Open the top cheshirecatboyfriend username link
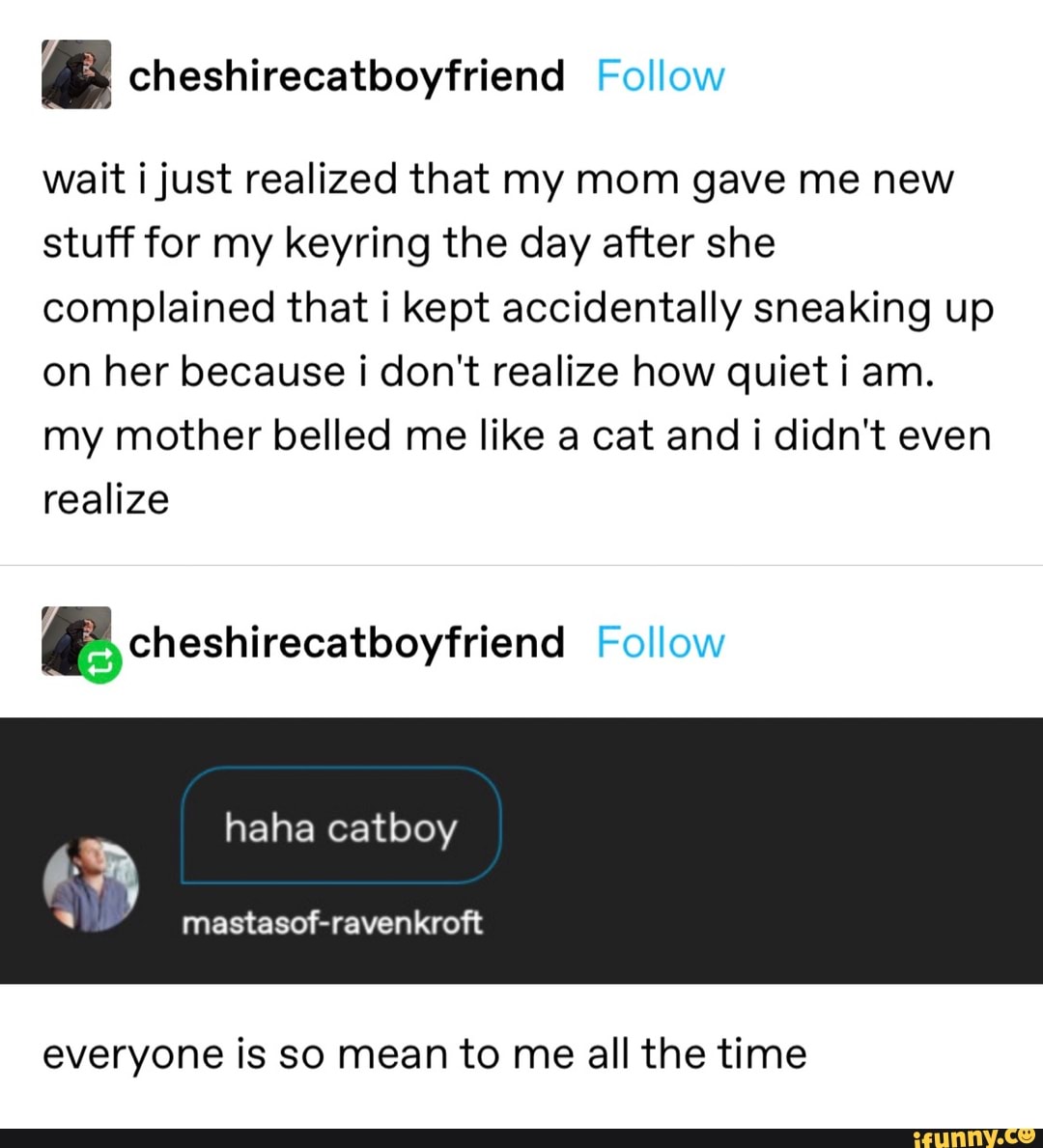This screenshot has width=1043, height=1148. [346, 75]
